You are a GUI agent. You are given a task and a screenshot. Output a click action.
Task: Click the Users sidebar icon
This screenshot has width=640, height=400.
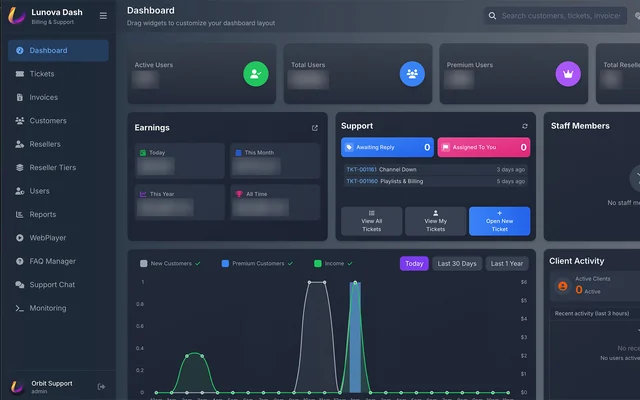[20, 191]
